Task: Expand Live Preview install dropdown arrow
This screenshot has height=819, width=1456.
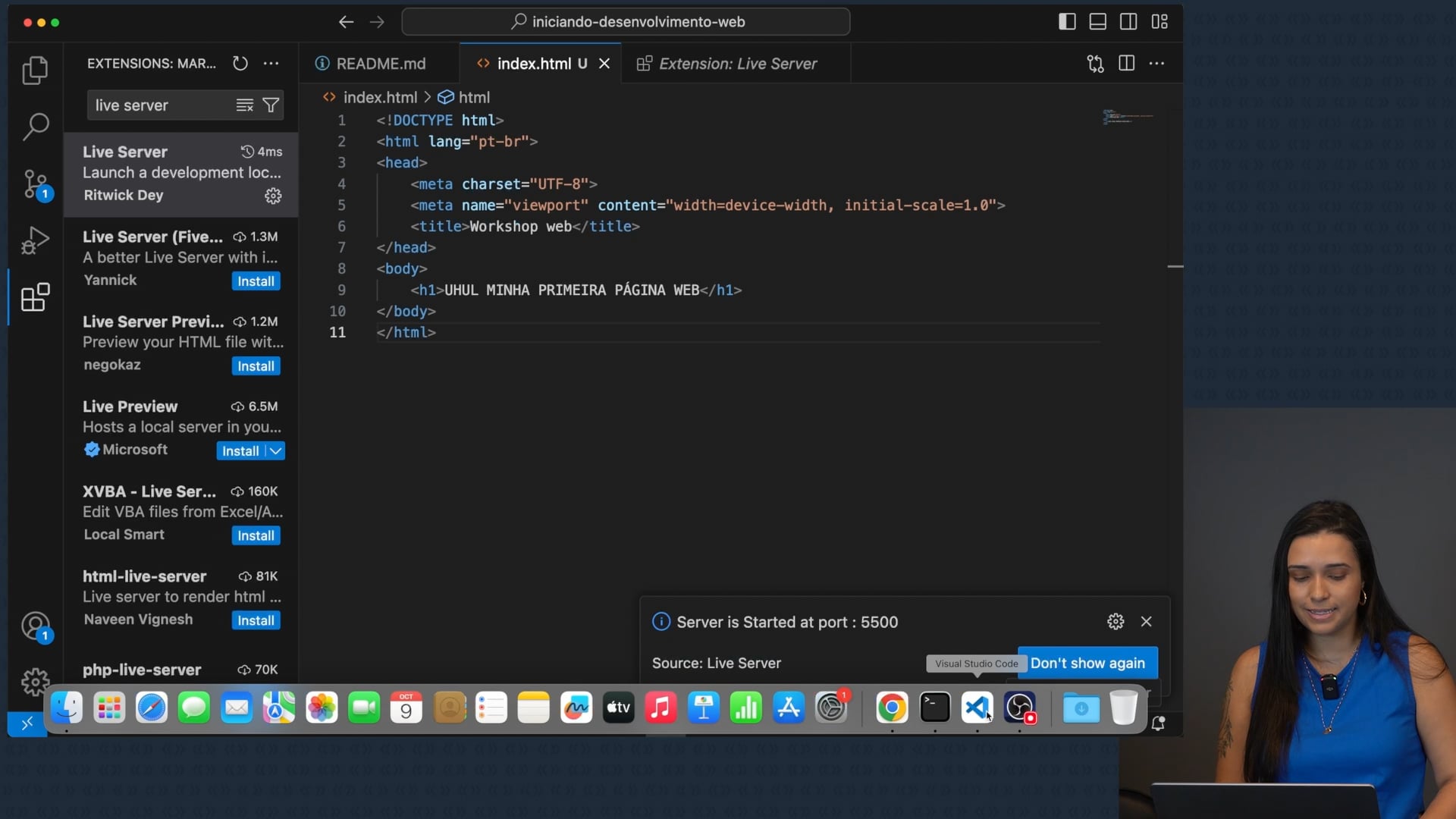Action: tap(276, 451)
